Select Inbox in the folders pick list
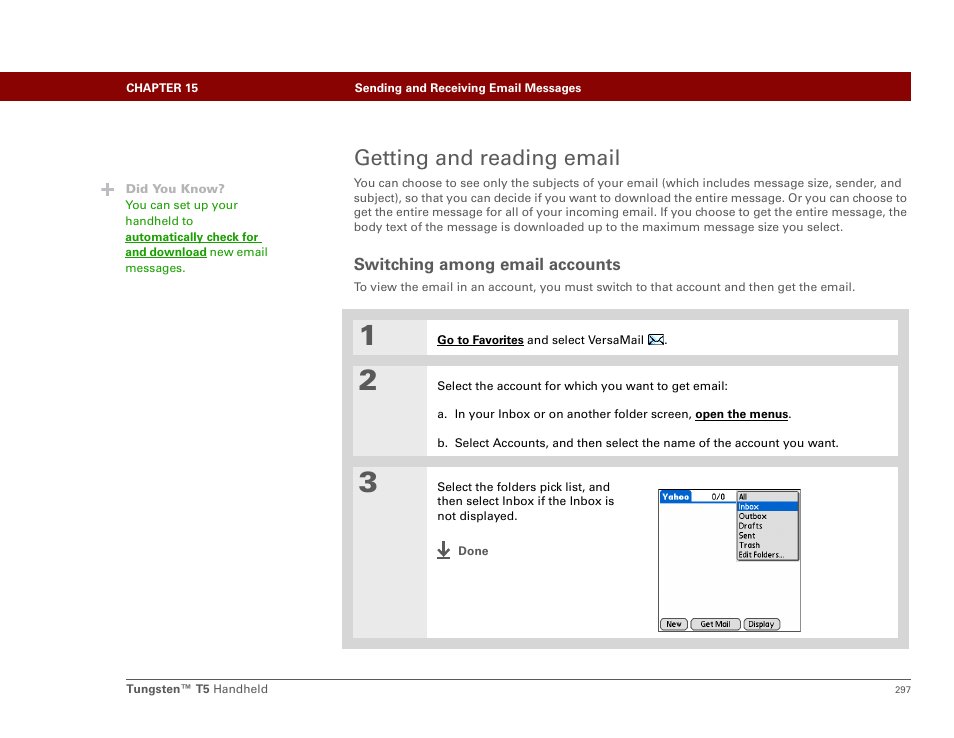954x738 pixels. click(767, 506)
